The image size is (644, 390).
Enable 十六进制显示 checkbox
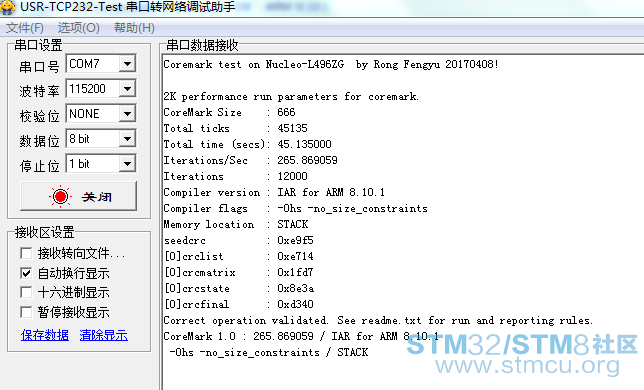[26, 292]
